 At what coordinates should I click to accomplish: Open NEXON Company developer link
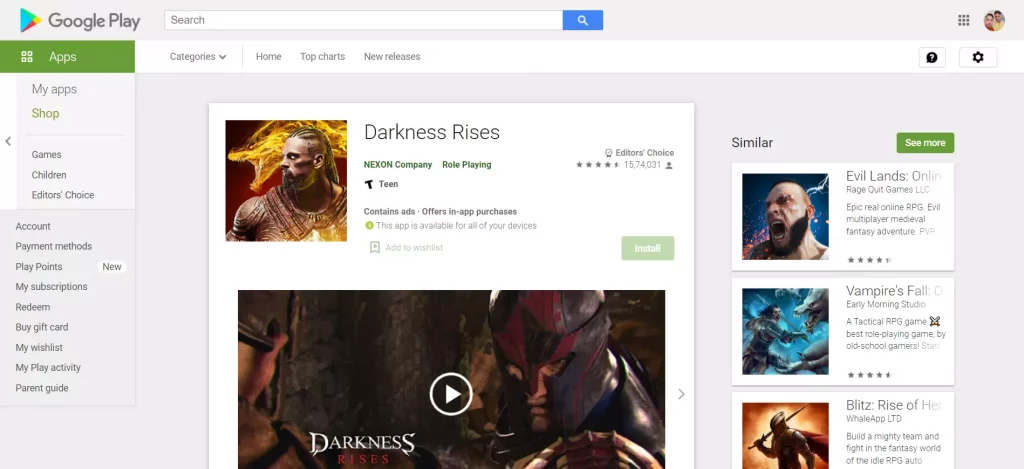(x=398, y=165)
